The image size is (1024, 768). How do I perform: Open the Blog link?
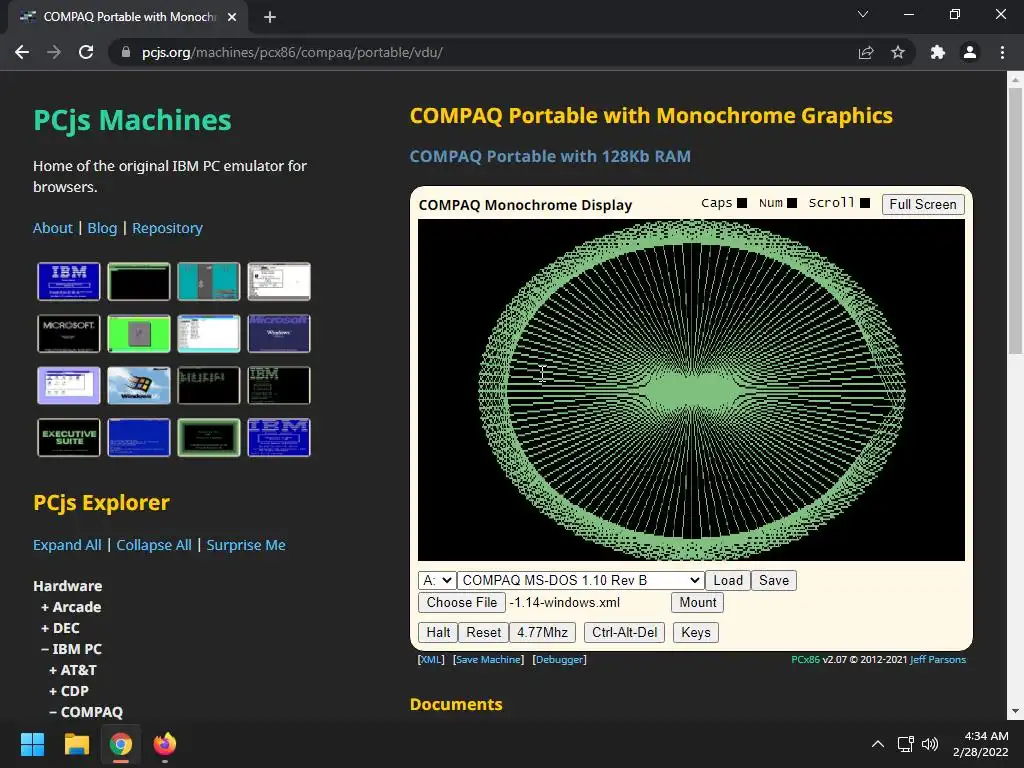(x=103, y=228)
